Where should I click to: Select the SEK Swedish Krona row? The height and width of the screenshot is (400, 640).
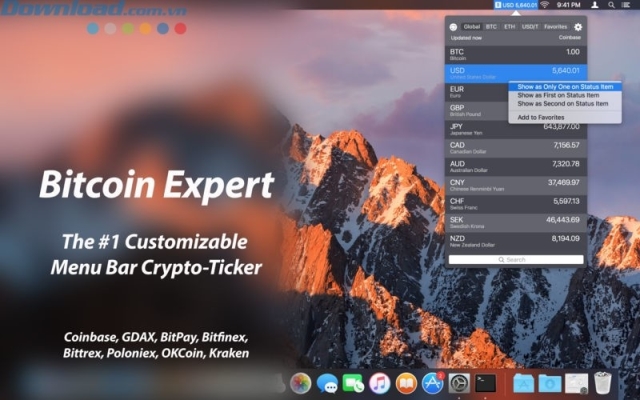click(516, 223)
